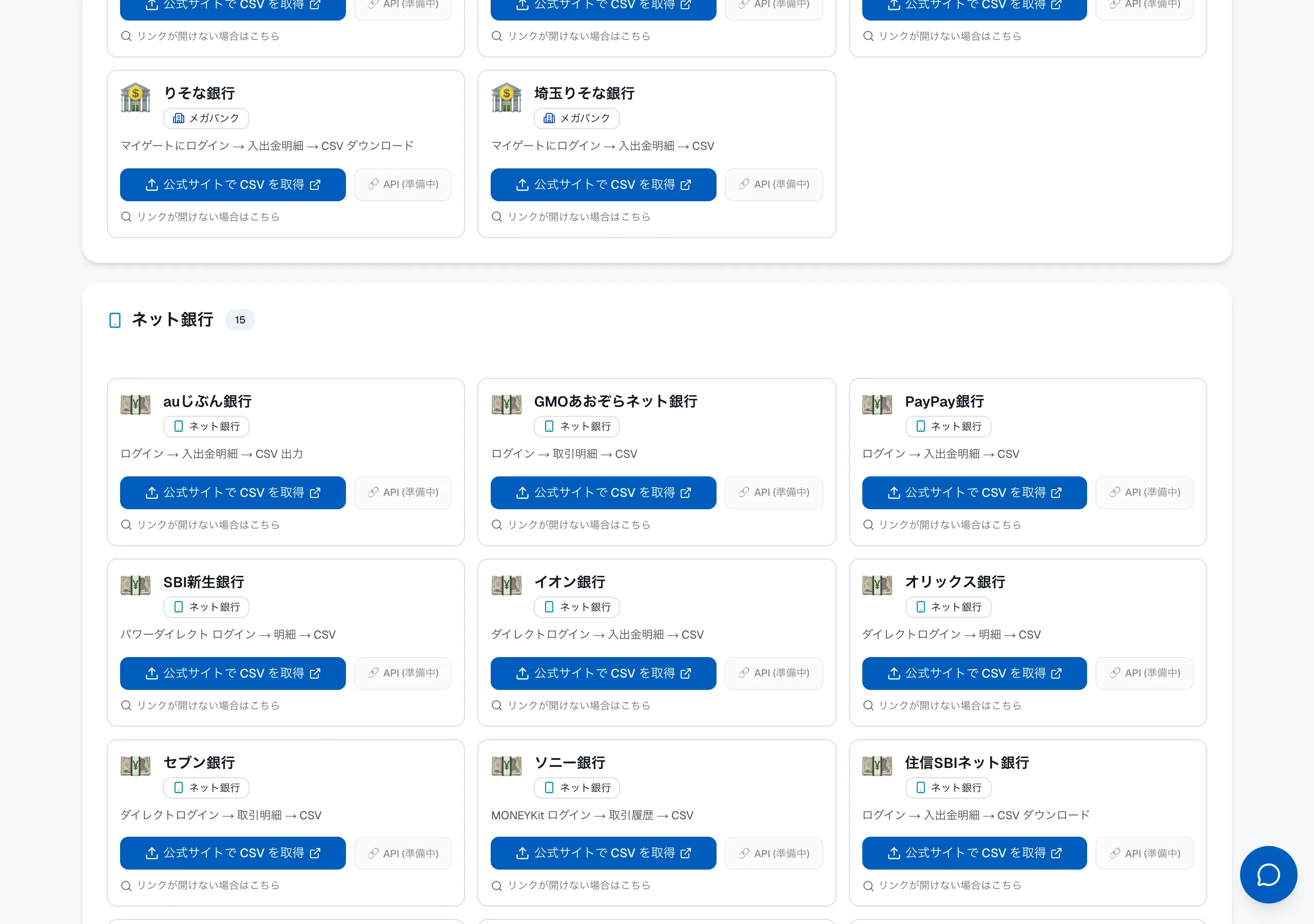Image resolution: width=1314 pixels, height=924 pixels.
Task: Open リンクが開けない場合はこちら link under PayPay銀行
Action: tap(950, 525)
